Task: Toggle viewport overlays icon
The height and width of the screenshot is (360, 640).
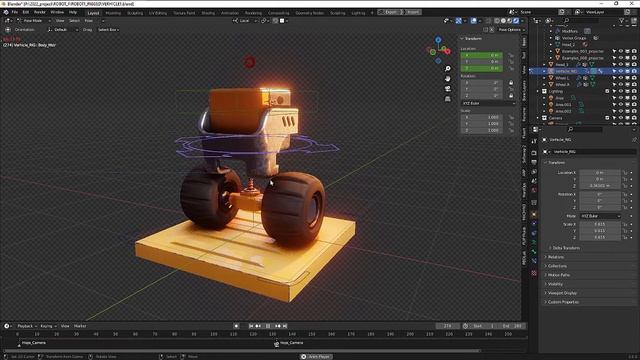Action: [473, 20]
